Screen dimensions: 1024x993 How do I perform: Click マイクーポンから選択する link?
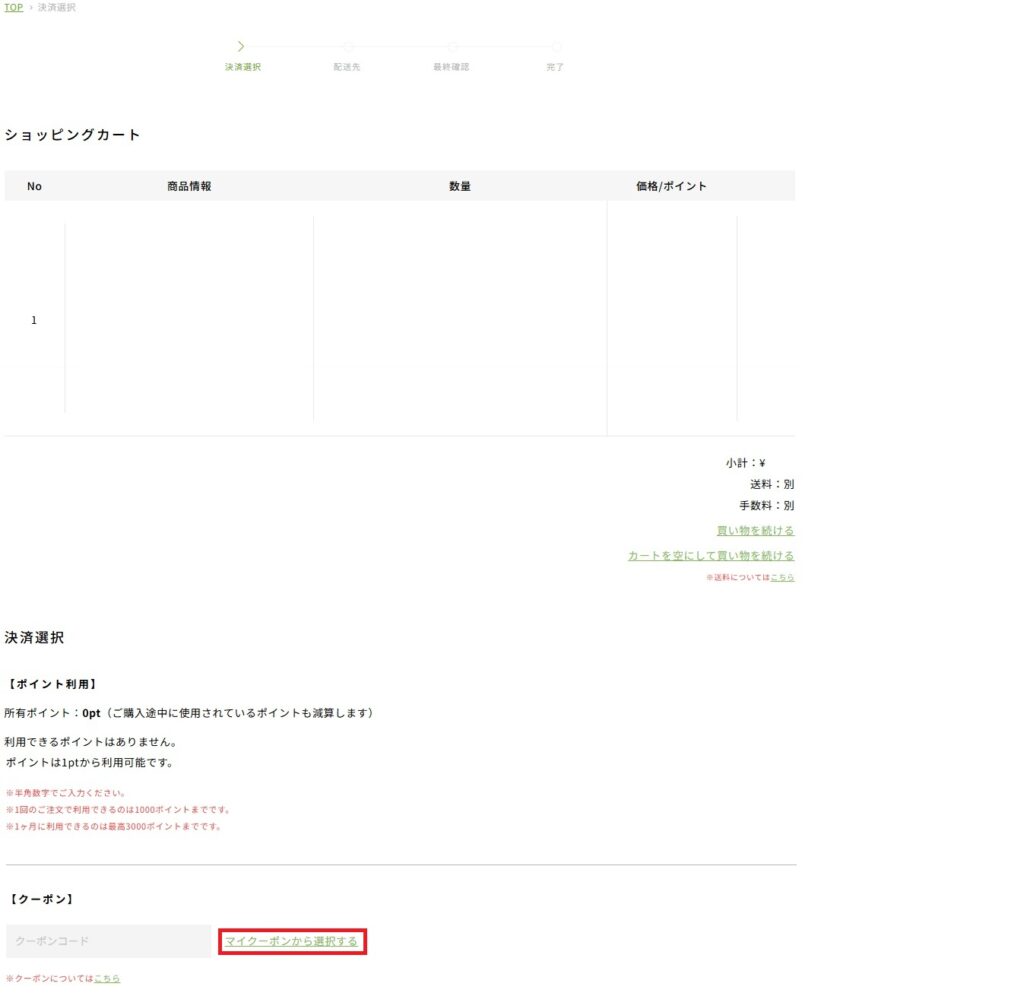point(291,941)
